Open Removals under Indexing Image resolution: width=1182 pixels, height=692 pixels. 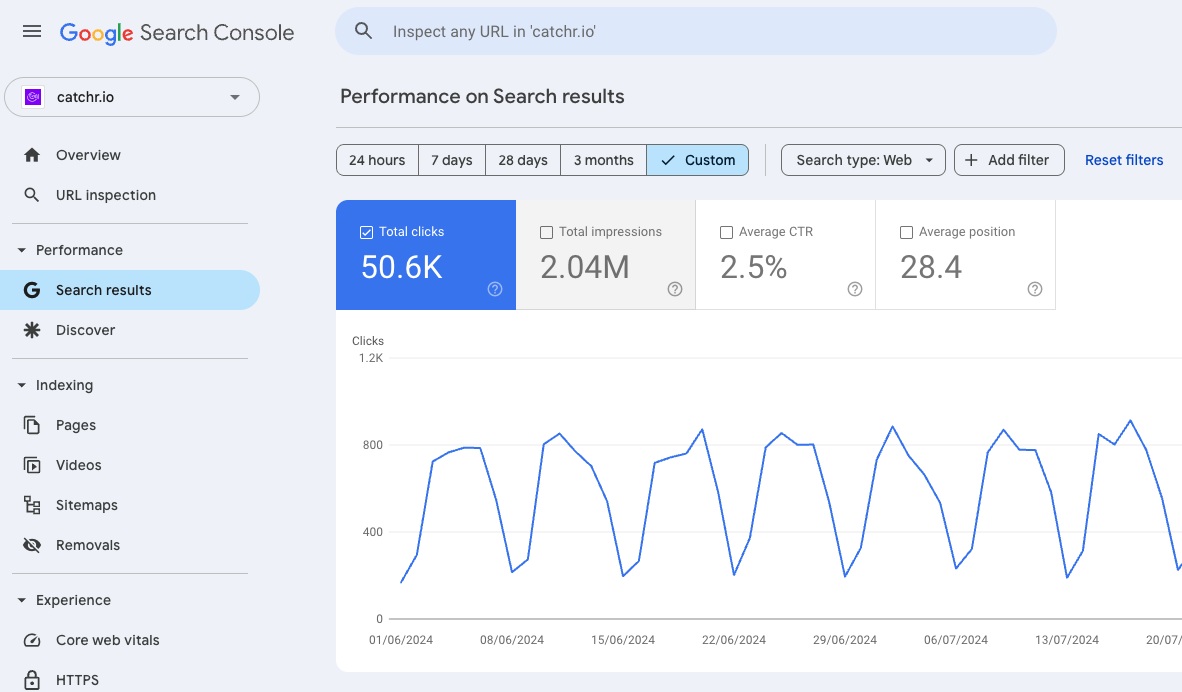pos(130,545)
